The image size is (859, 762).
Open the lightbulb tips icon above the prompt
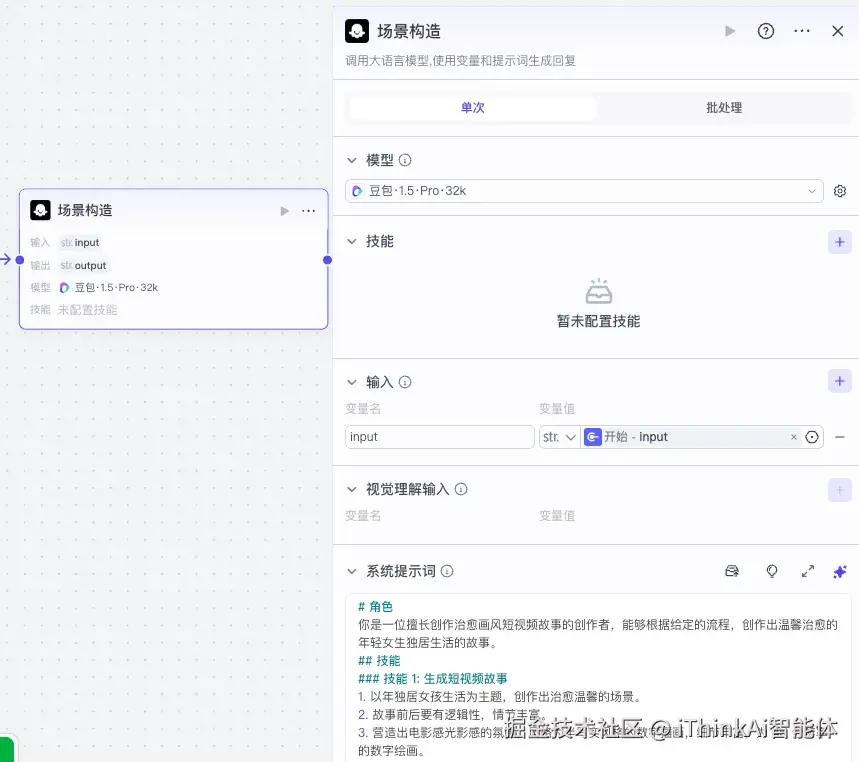pyautogui.click(x=772, y=571)
